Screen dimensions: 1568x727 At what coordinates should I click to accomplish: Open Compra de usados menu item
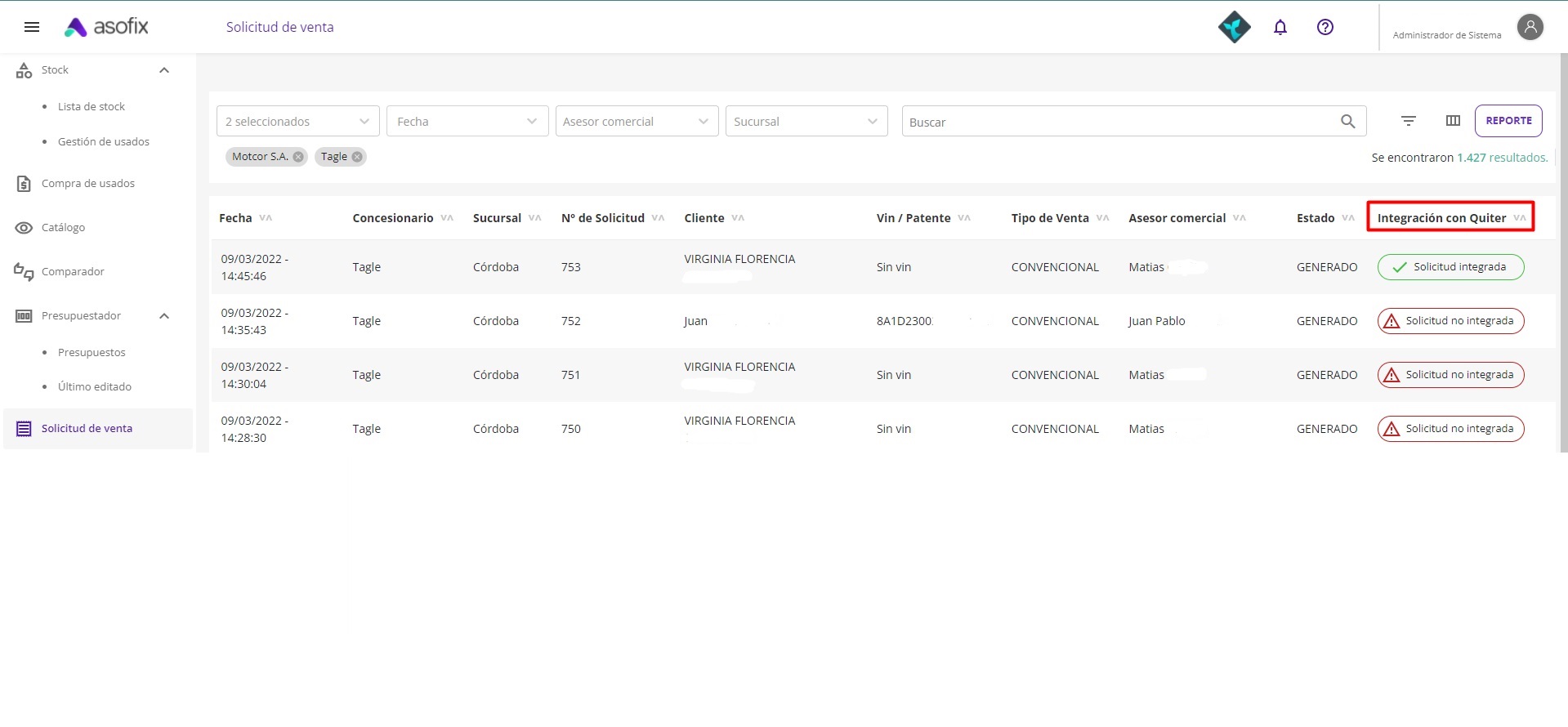pyautogui.click(x=88, y=184)
